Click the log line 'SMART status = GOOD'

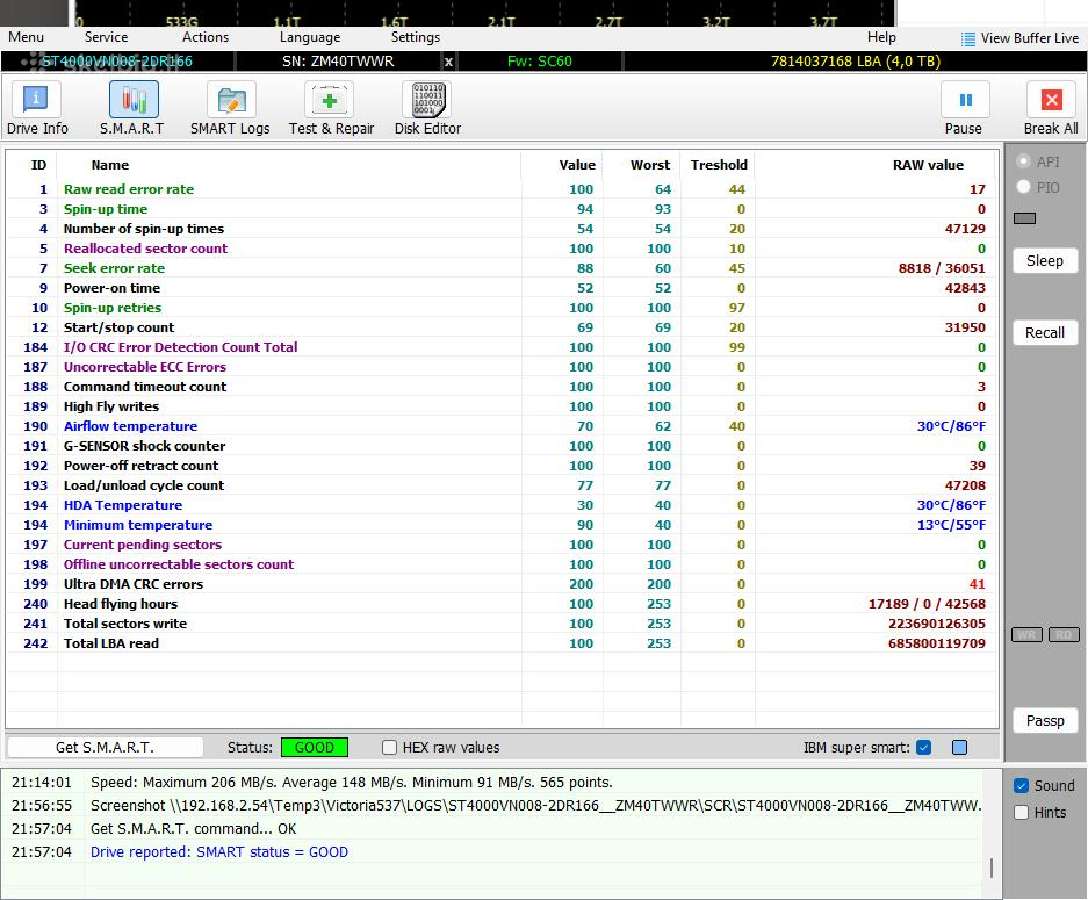pos(219,852)
